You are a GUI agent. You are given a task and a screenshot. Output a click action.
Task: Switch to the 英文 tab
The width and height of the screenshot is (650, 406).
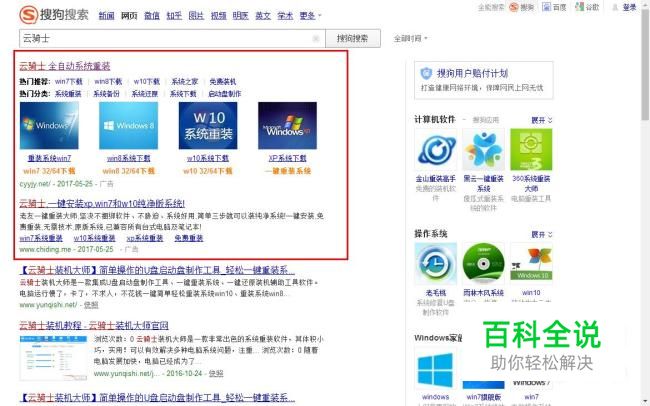263,16
